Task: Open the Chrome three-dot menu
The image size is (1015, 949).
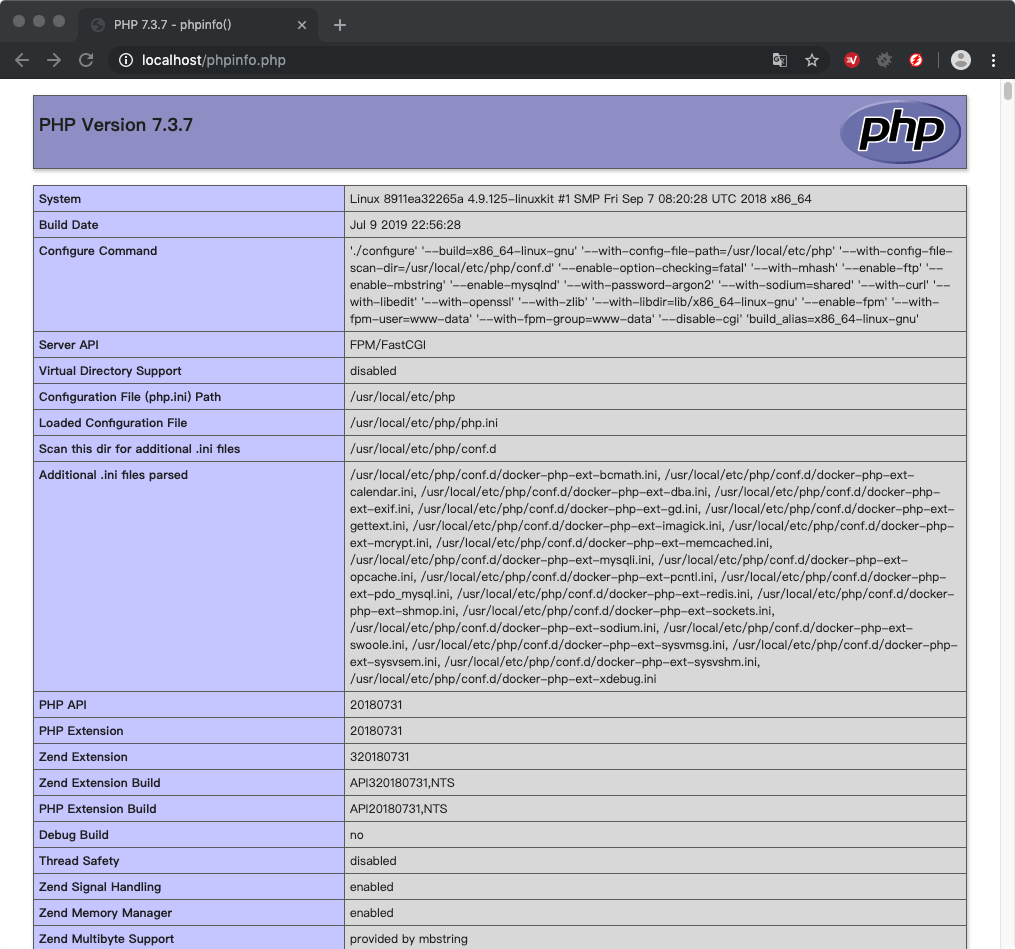Action: pyautogui.click(x=993, y=60)
